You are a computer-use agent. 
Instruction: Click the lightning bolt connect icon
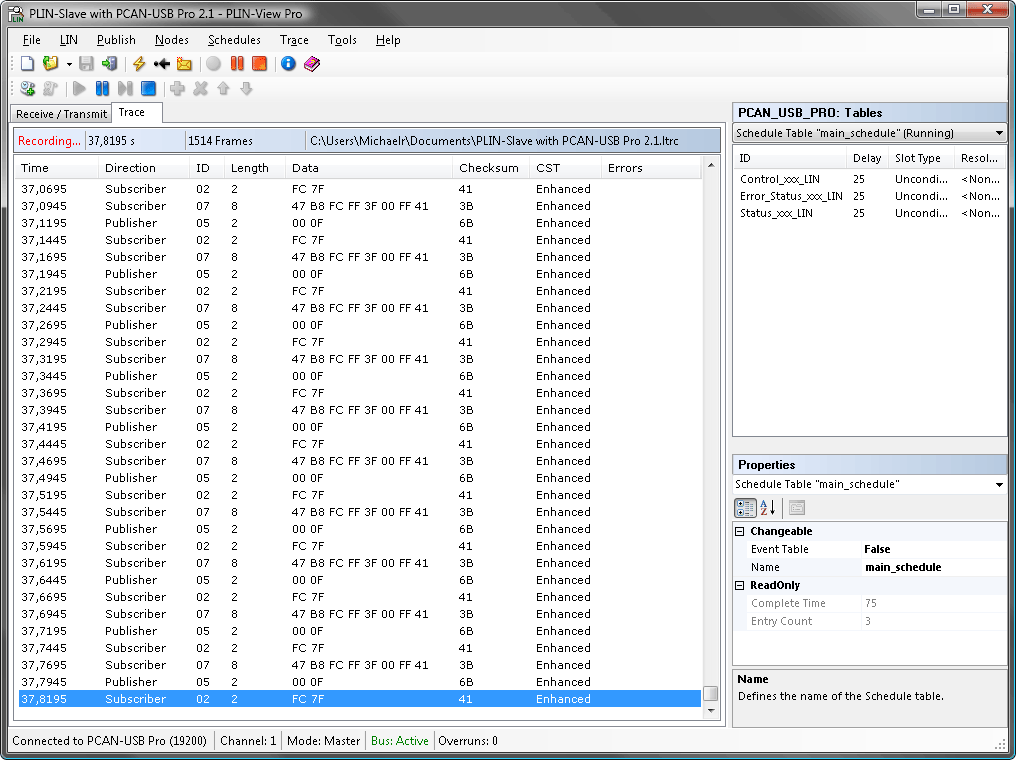click(x=139, y=64)
